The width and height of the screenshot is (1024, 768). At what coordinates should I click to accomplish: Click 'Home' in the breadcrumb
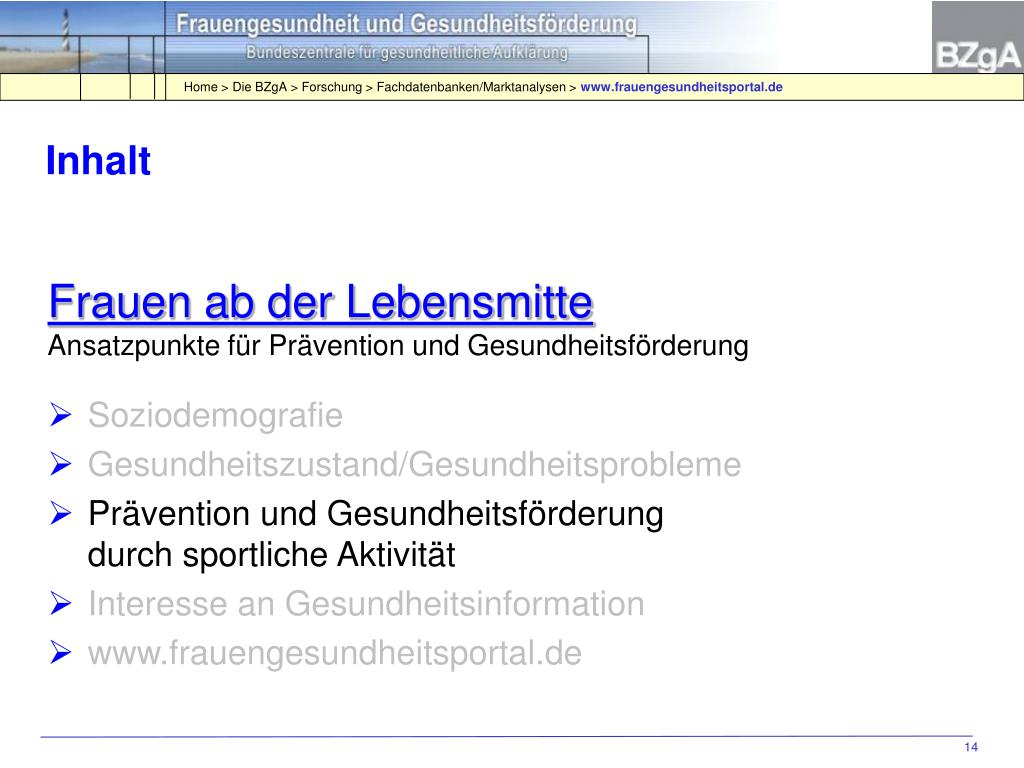[200, 87]
